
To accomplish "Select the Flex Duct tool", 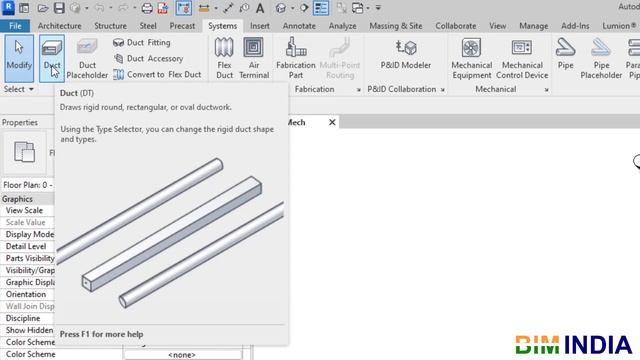I will [x=224, y=58].
